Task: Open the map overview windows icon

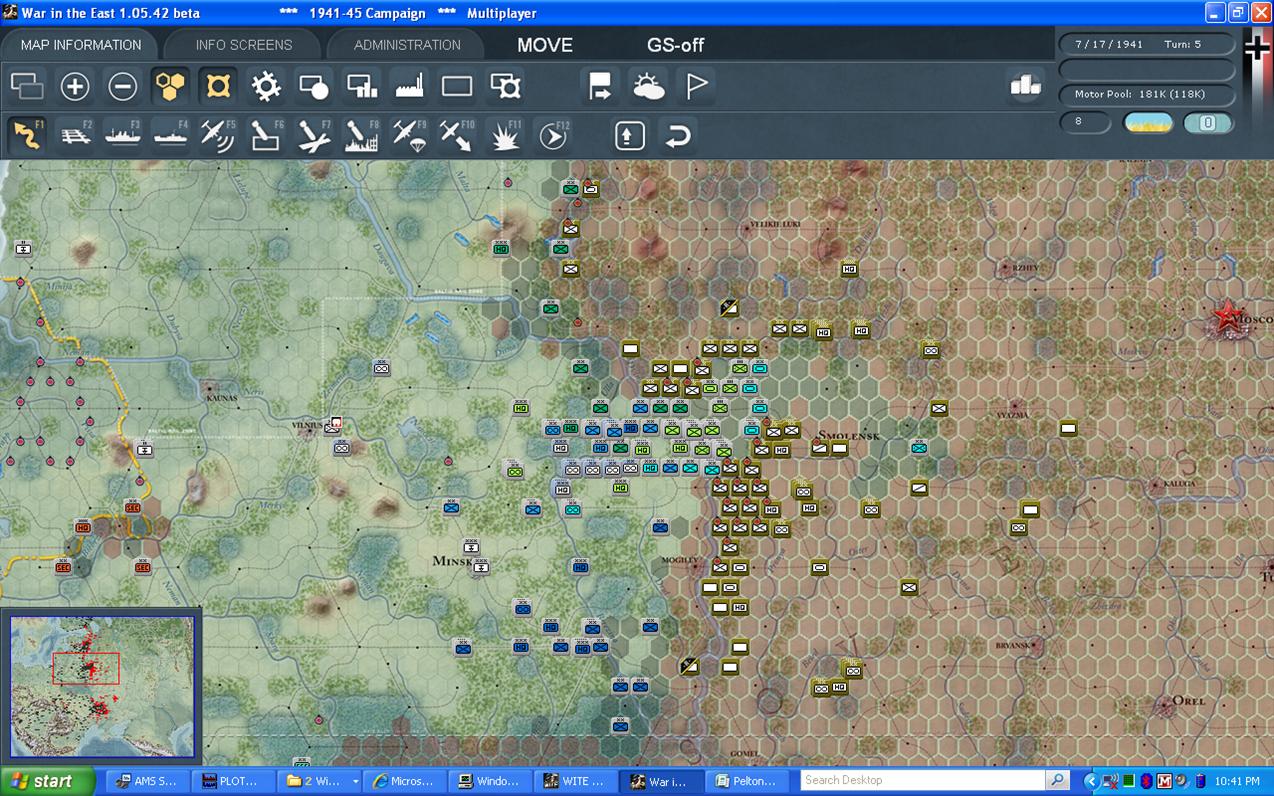Action: (27, 86)
